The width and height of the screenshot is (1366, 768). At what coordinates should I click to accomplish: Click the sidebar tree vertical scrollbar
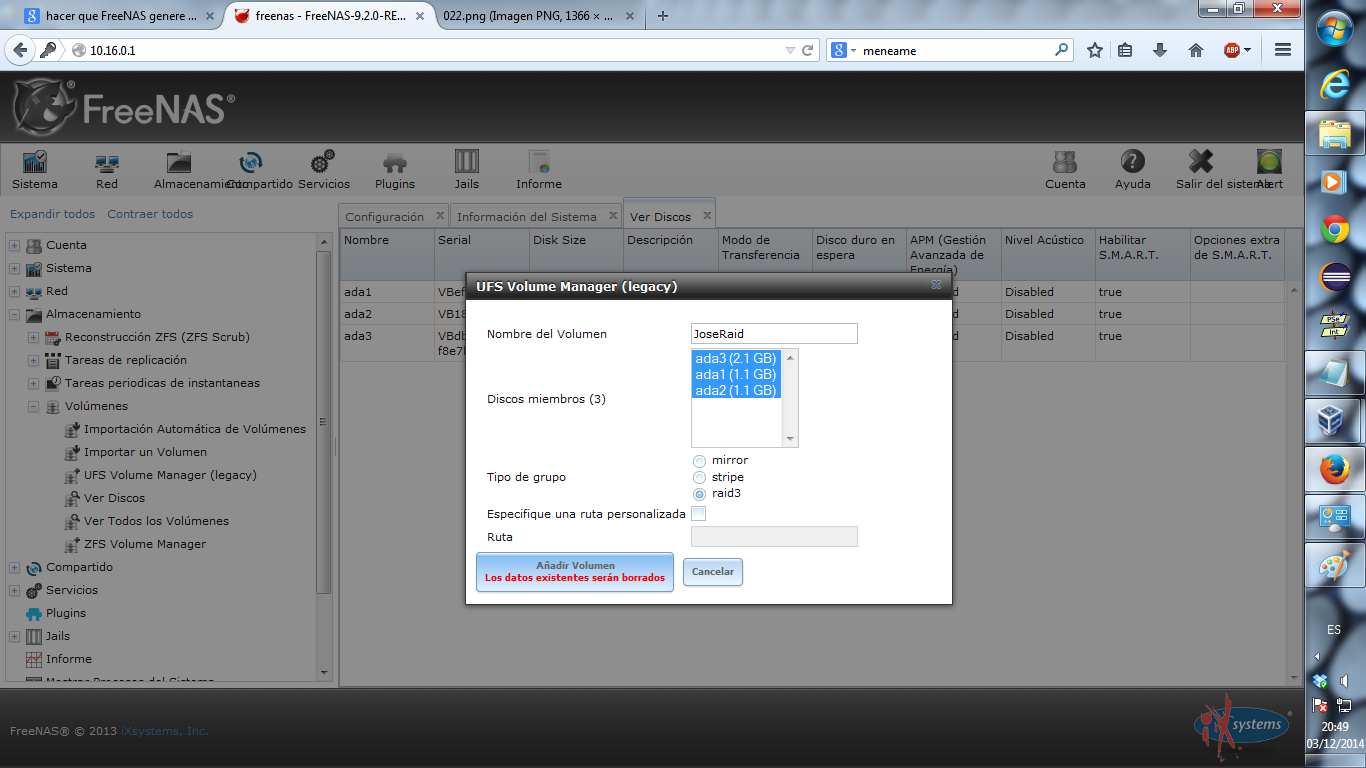click(323, 420)
